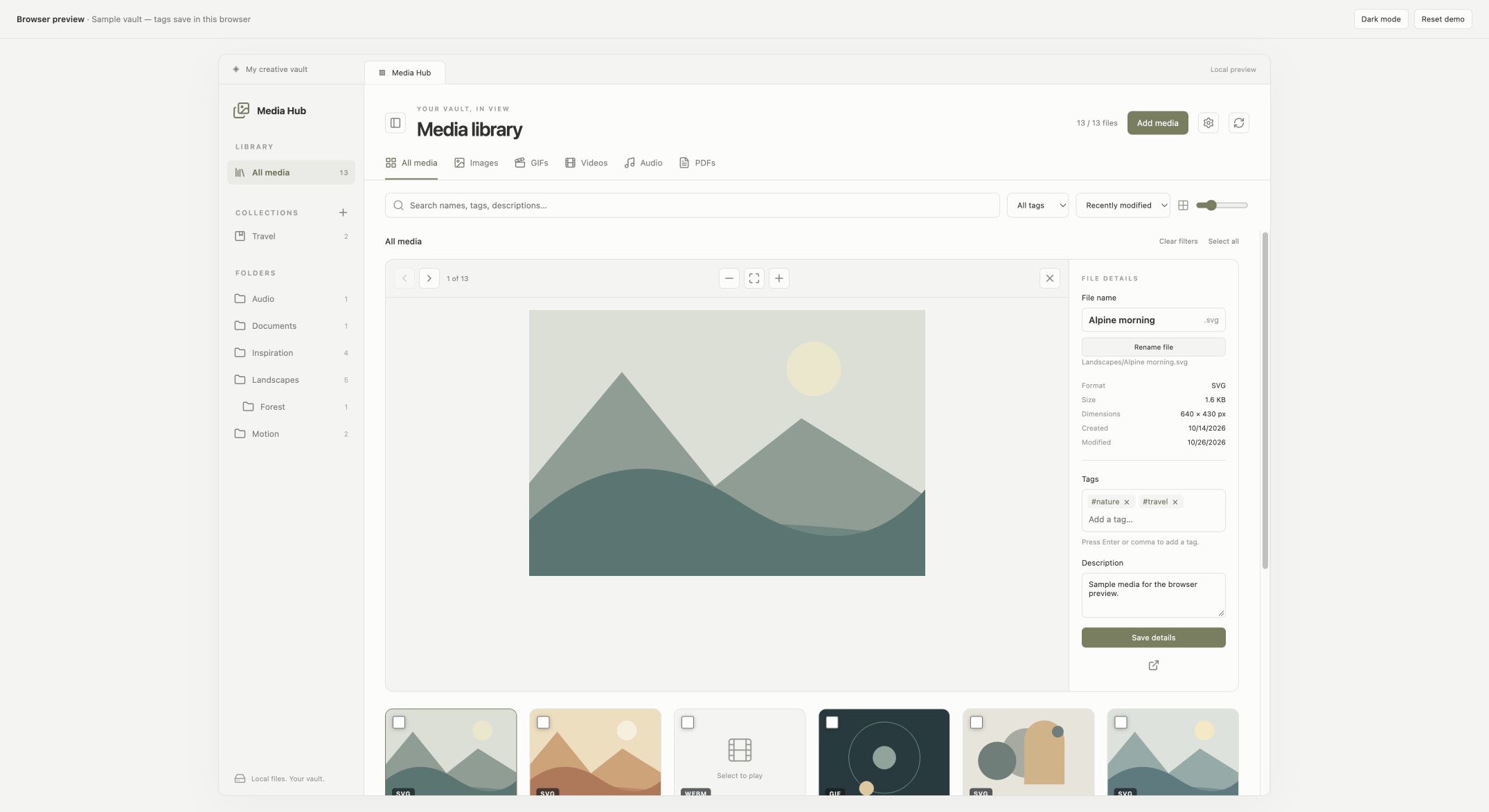Open file externally via link icon
The image size is (1489, 812).
[x=1154, y=665]
